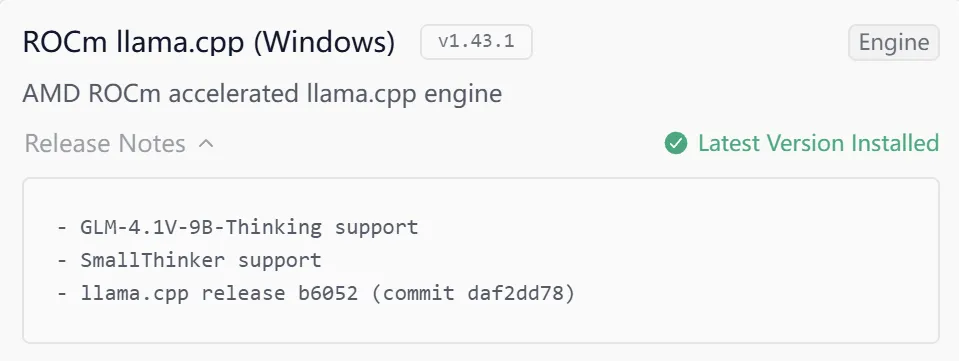This screenshot has height=361, width=959.
Task: Click the Engine tag badge
Action: pos(894,42)
